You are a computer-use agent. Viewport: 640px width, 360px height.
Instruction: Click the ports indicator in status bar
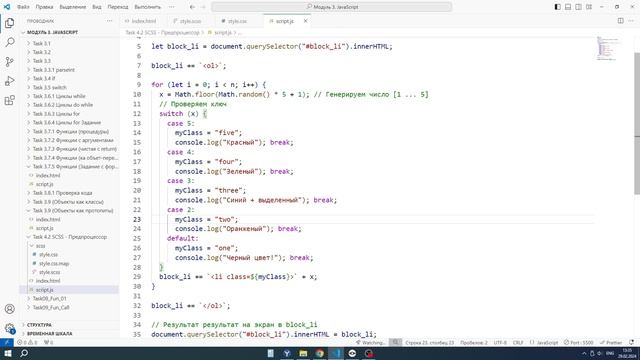coord(48,342)
